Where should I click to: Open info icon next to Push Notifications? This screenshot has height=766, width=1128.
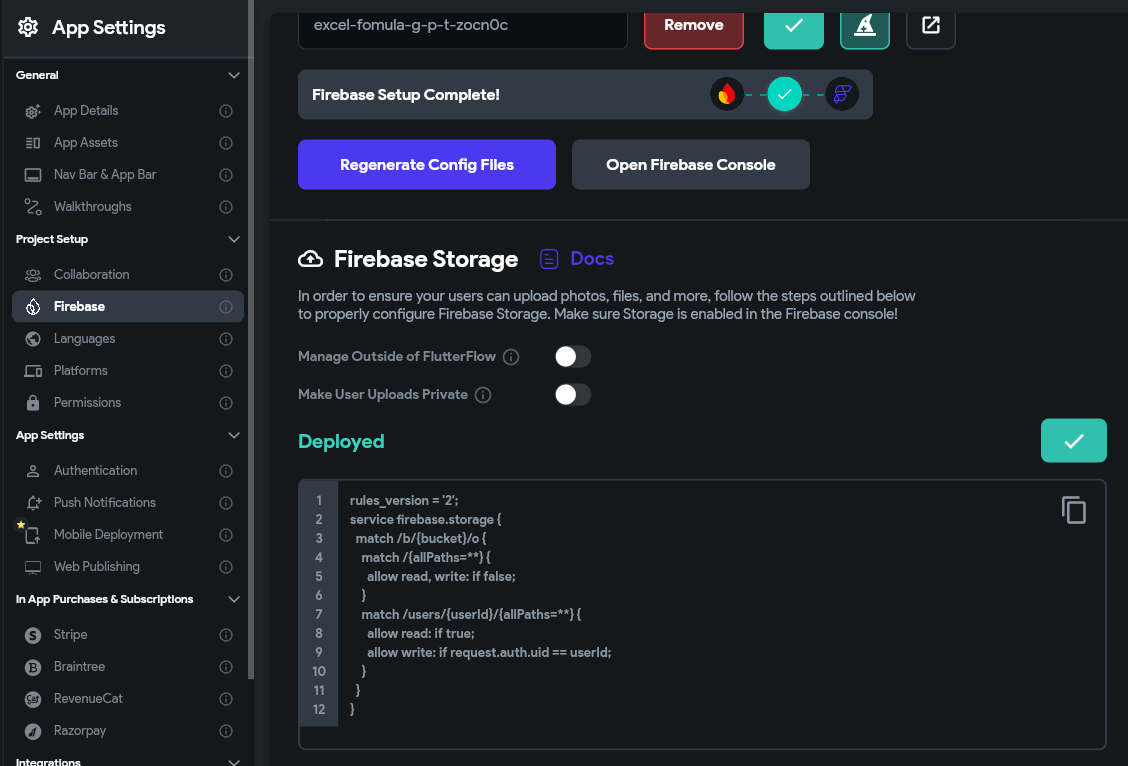pos(226,503)
